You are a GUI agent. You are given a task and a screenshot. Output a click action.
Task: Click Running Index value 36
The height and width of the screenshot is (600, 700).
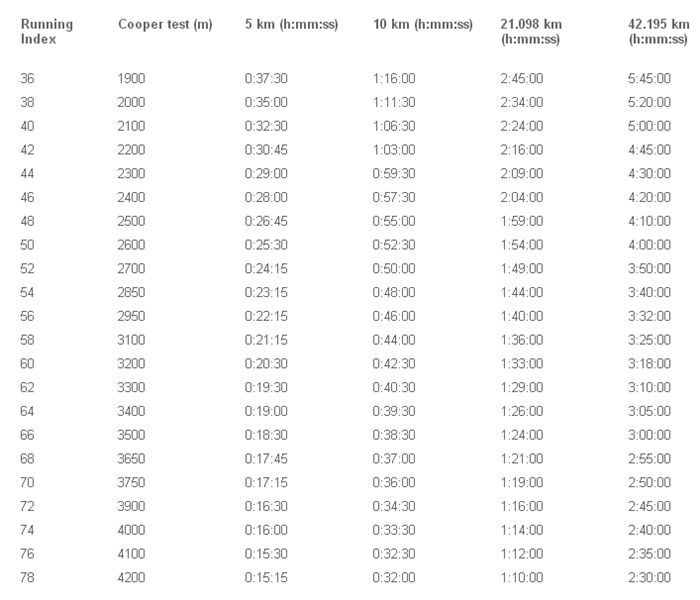point(27,79)
